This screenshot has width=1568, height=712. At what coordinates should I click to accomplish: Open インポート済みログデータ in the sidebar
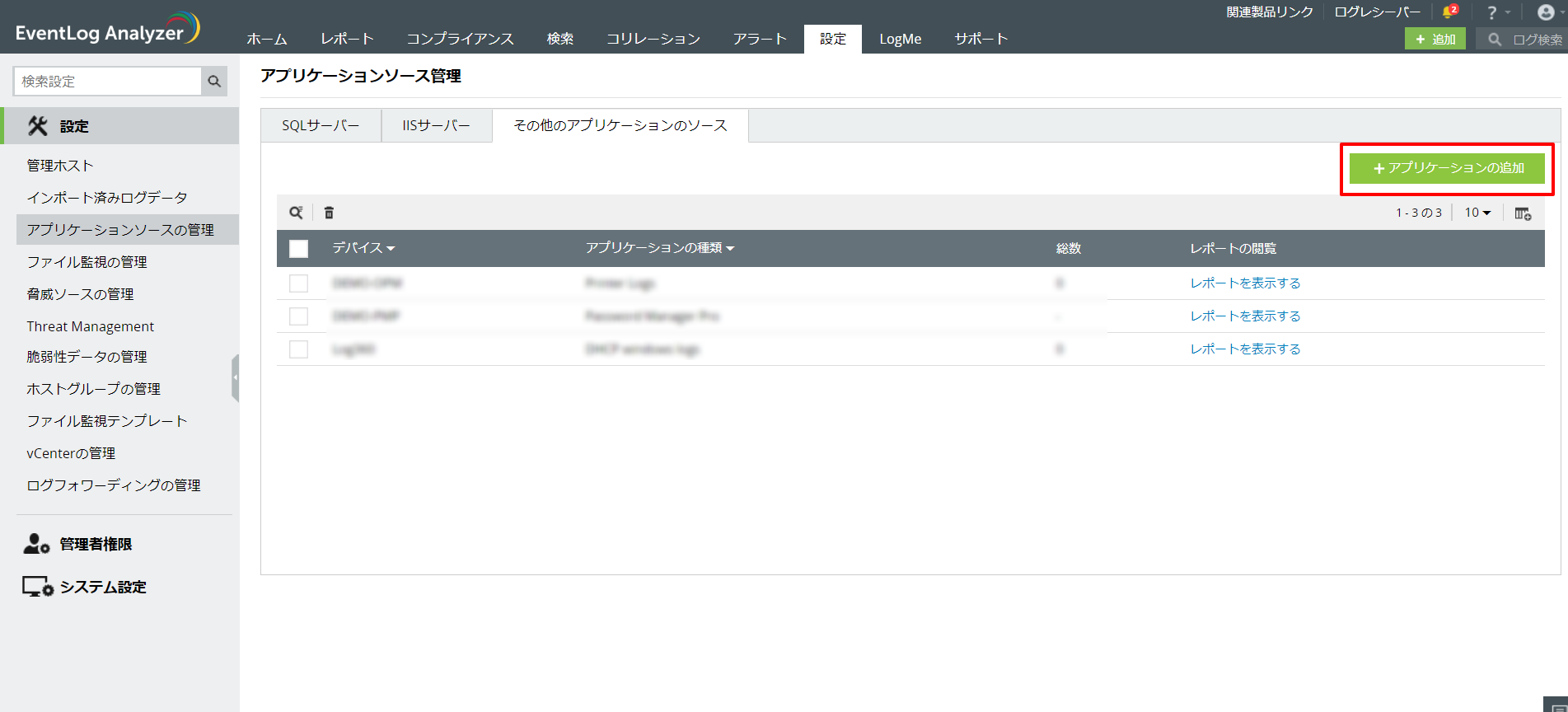point(107,198)
